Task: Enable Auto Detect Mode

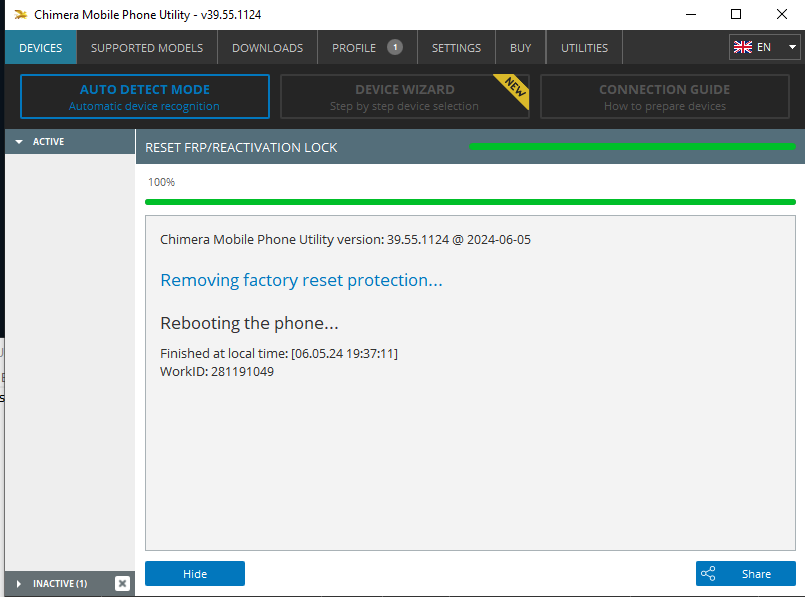Action: (145, 97)
